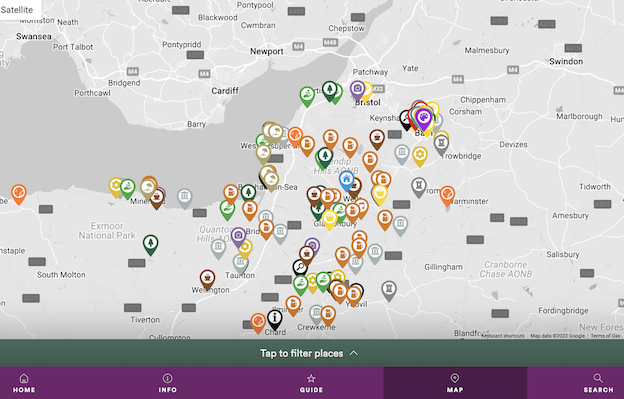Image resolution: width=624 pixels, height=399 pixels.
Task: Click the purple palette pin at Bath
Action: [424, 119]
